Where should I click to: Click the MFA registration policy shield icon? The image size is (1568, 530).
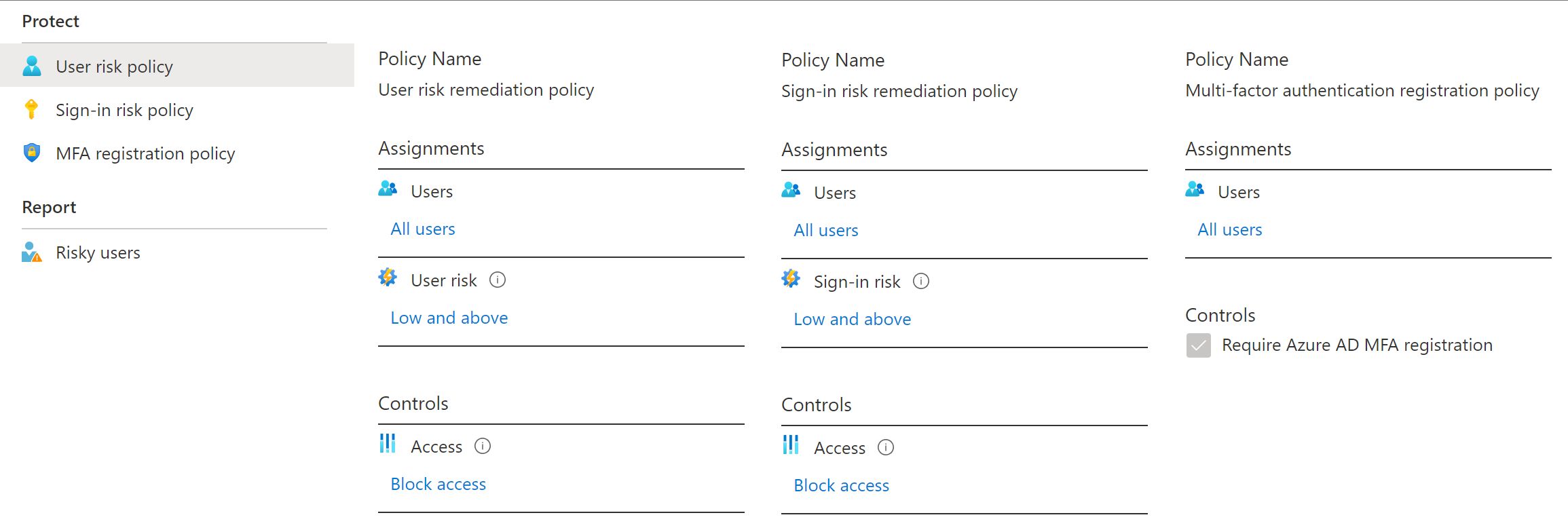point(32,153)
